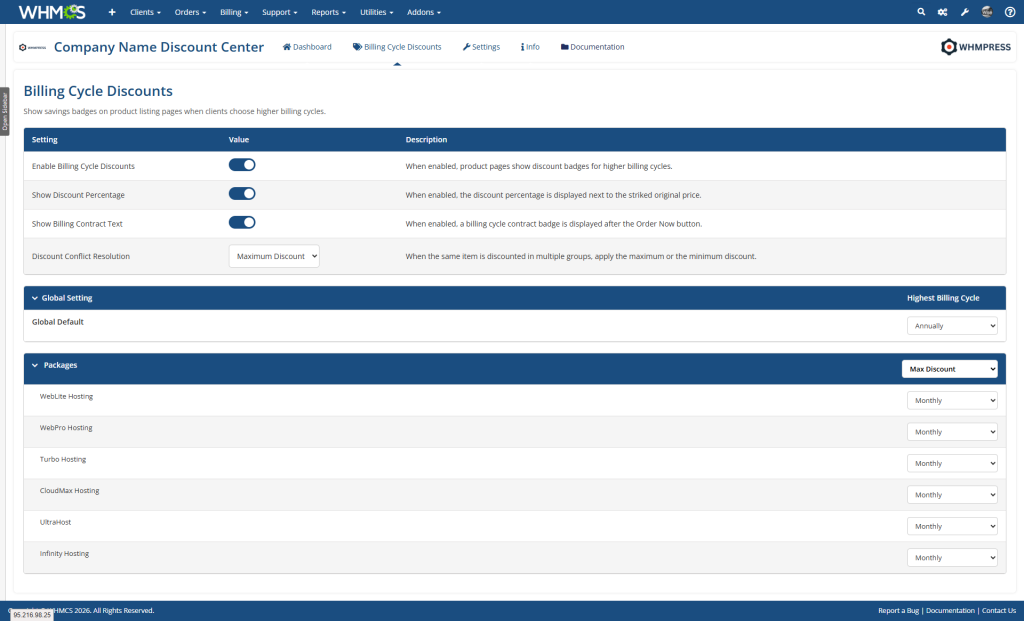Click the WebLite Hosting row name

(x=66, y=396)
